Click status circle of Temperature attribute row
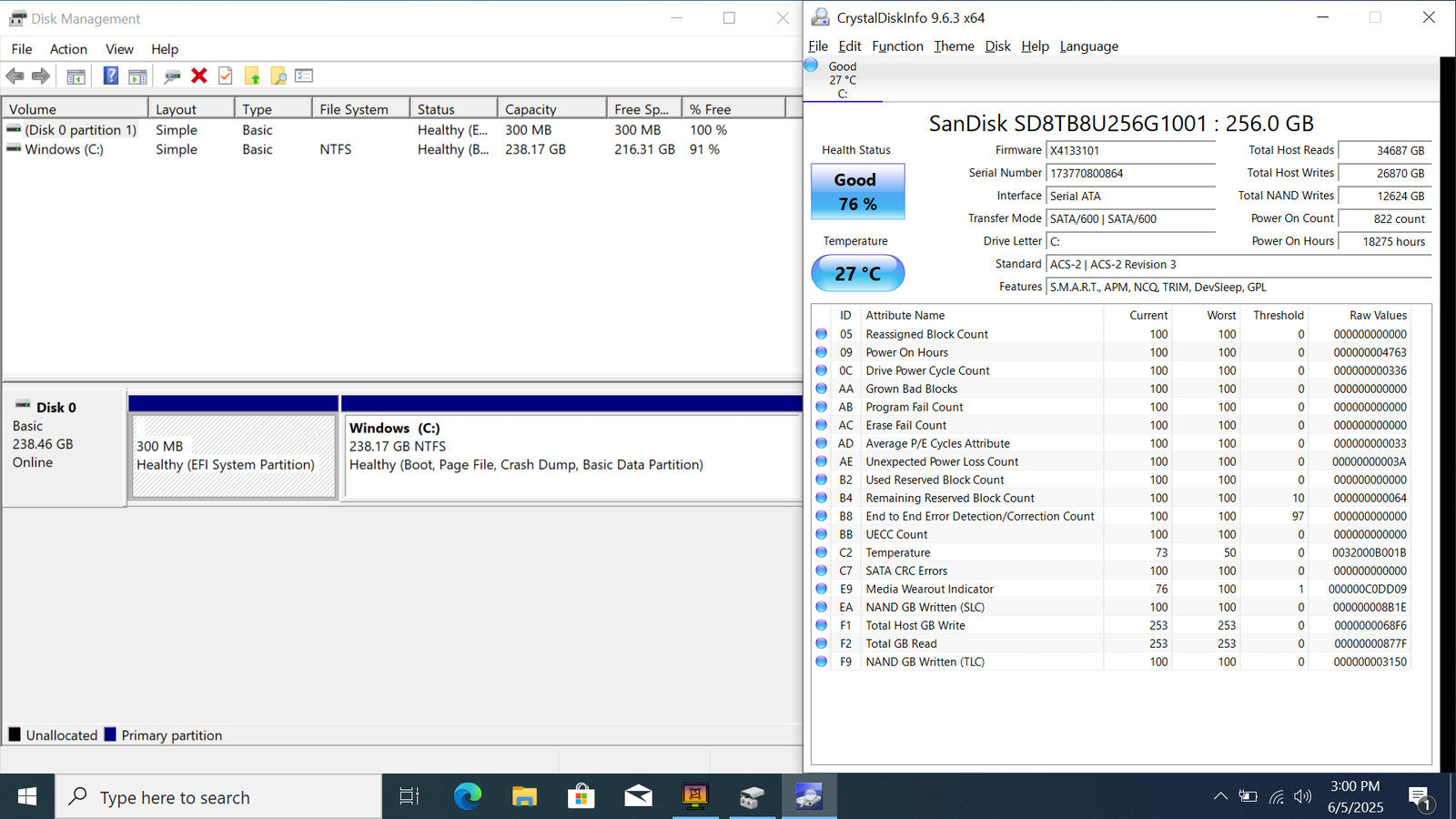This screenshot has height=819, width=1456. 821,552
